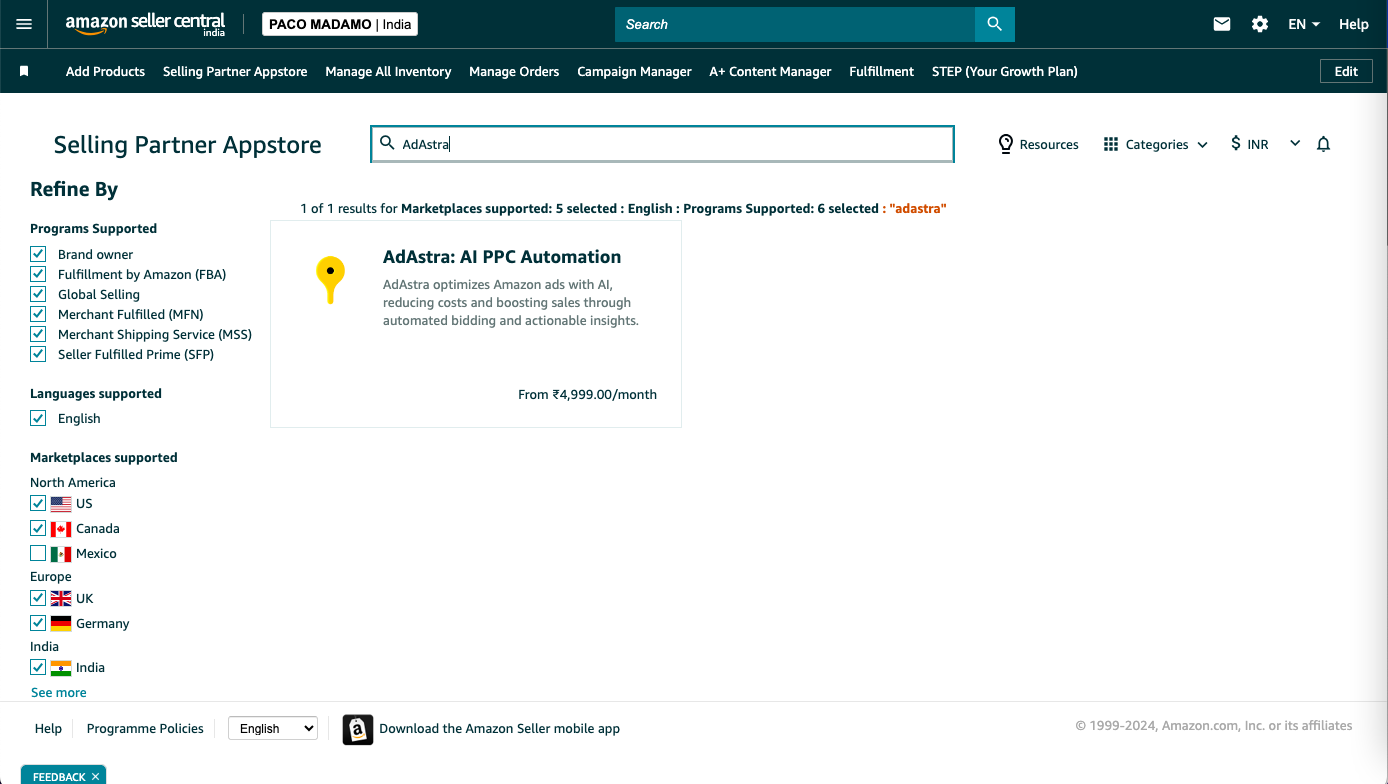Click the AdAstra yellow pin logo
The image size is (1388, 784).
[x=330, y=280]
